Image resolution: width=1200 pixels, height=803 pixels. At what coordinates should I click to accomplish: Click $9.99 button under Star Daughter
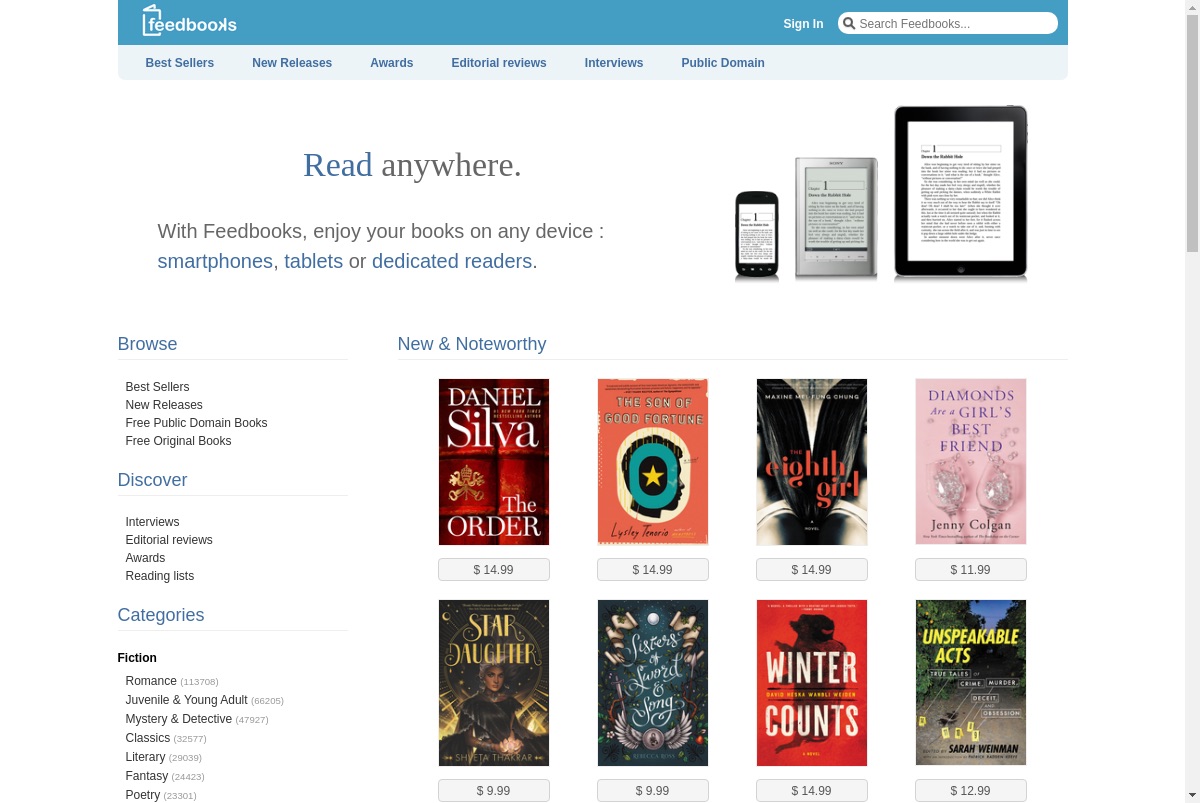[x=494, y=791]
